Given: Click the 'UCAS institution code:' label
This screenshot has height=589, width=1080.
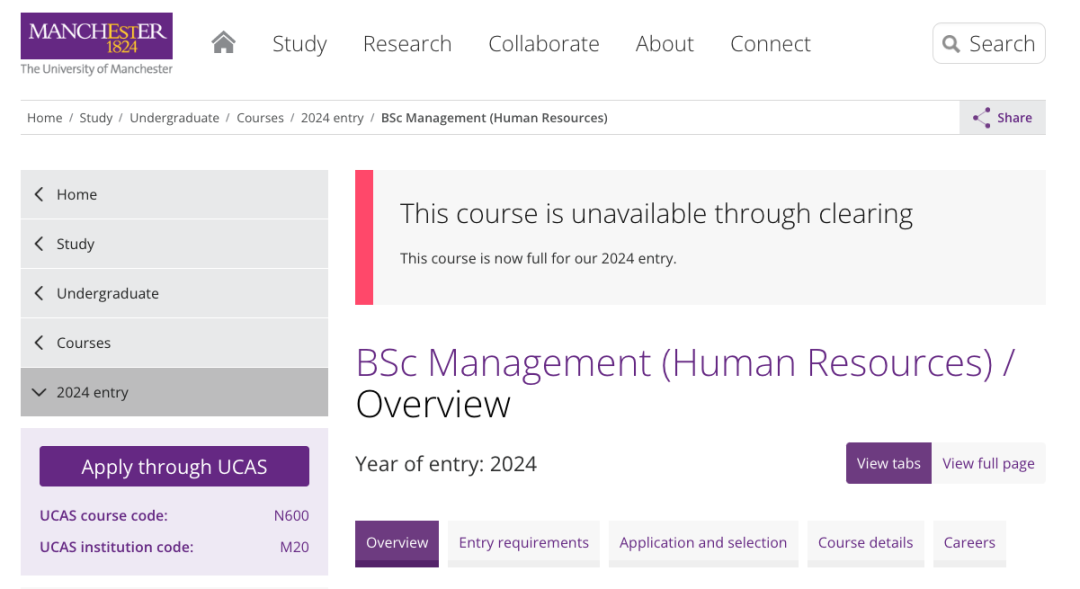Looking at the screenshot, I should pyautogui.click(x=116, y=547).
